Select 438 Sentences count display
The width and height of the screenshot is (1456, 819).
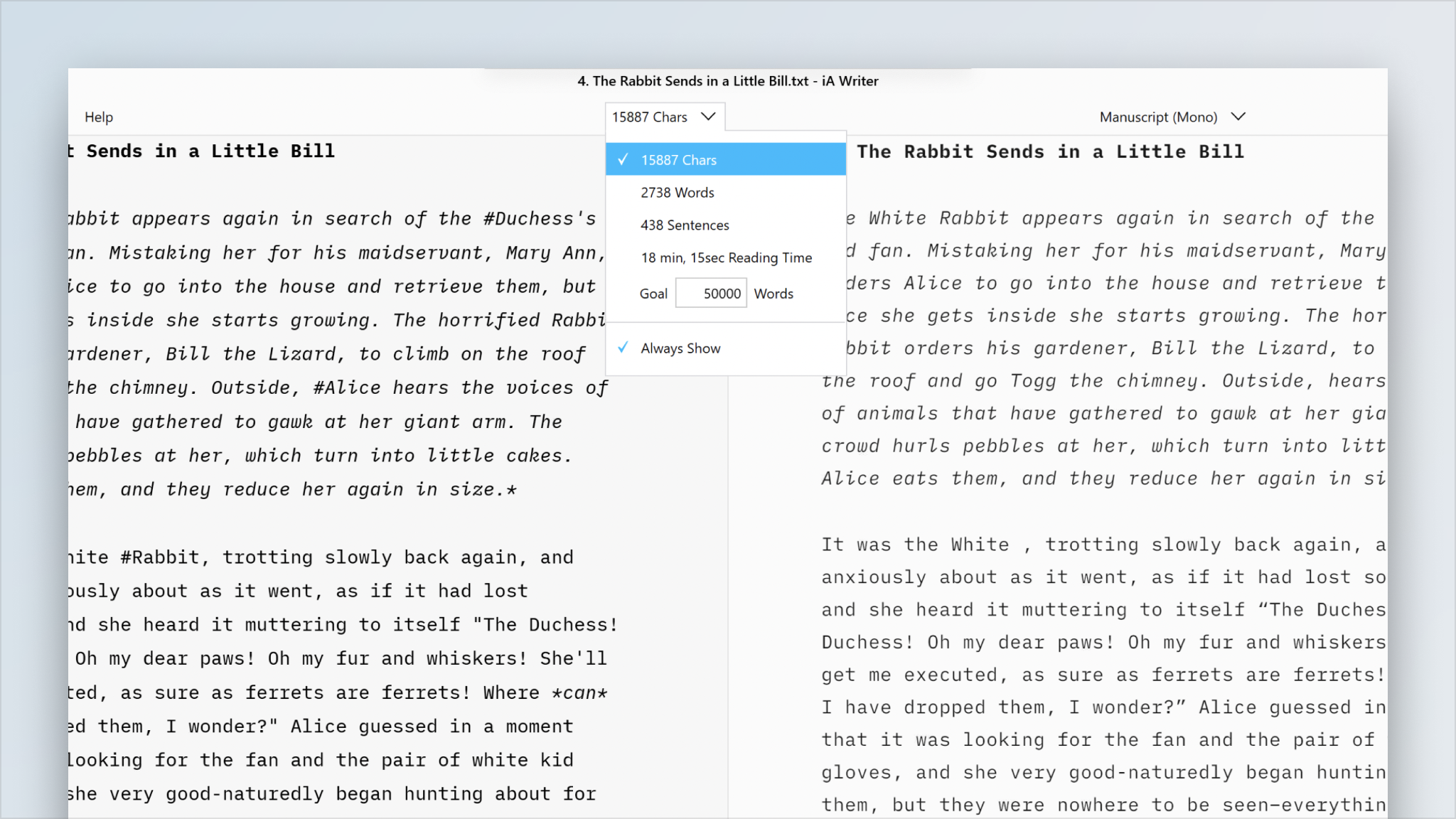tap(685, 224)
